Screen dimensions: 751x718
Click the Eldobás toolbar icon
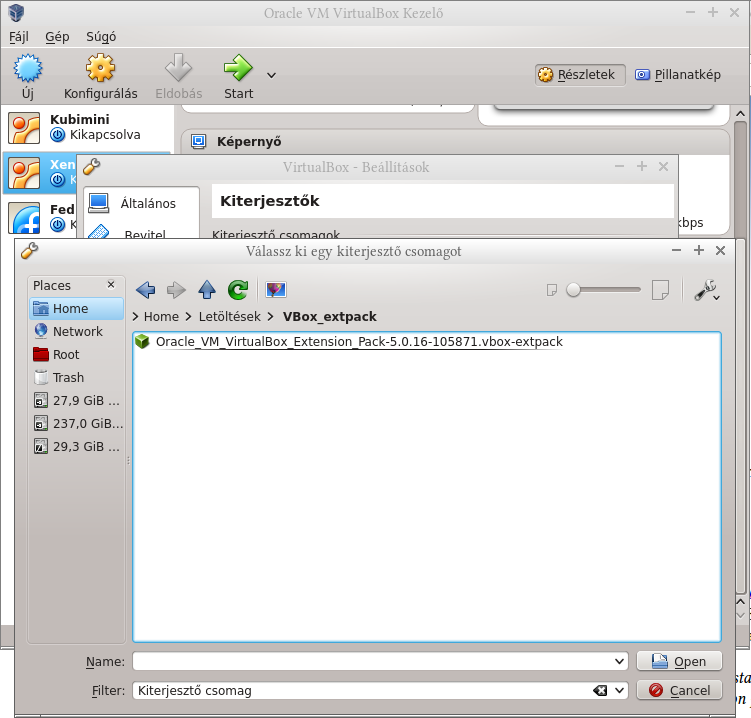(178, 68)
